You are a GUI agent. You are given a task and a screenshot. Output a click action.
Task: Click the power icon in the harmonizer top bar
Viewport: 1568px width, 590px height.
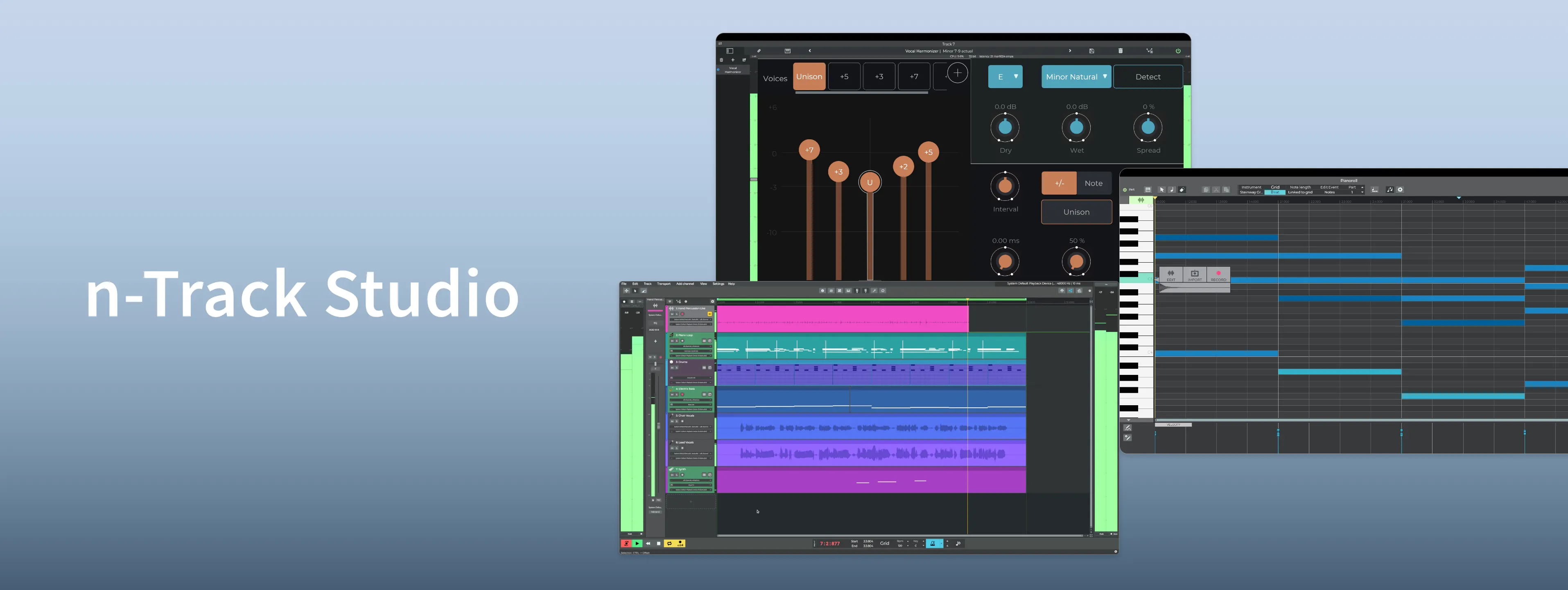(1178, 51)
